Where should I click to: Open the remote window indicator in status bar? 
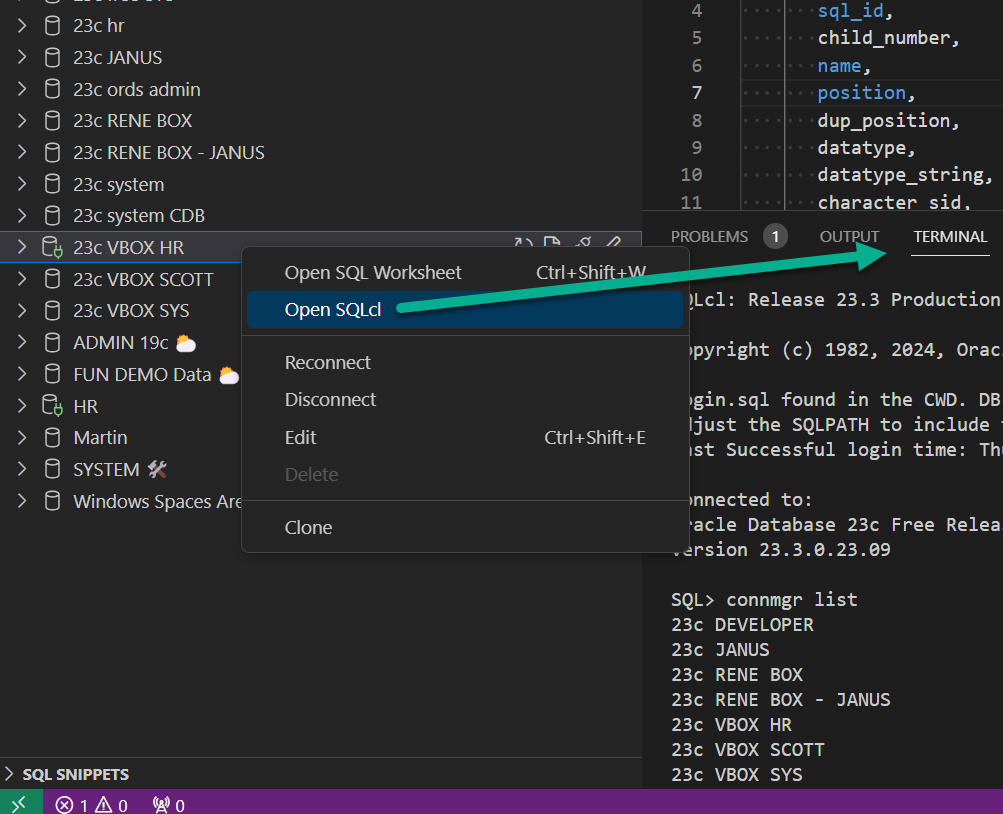click(x=20, y=804)
